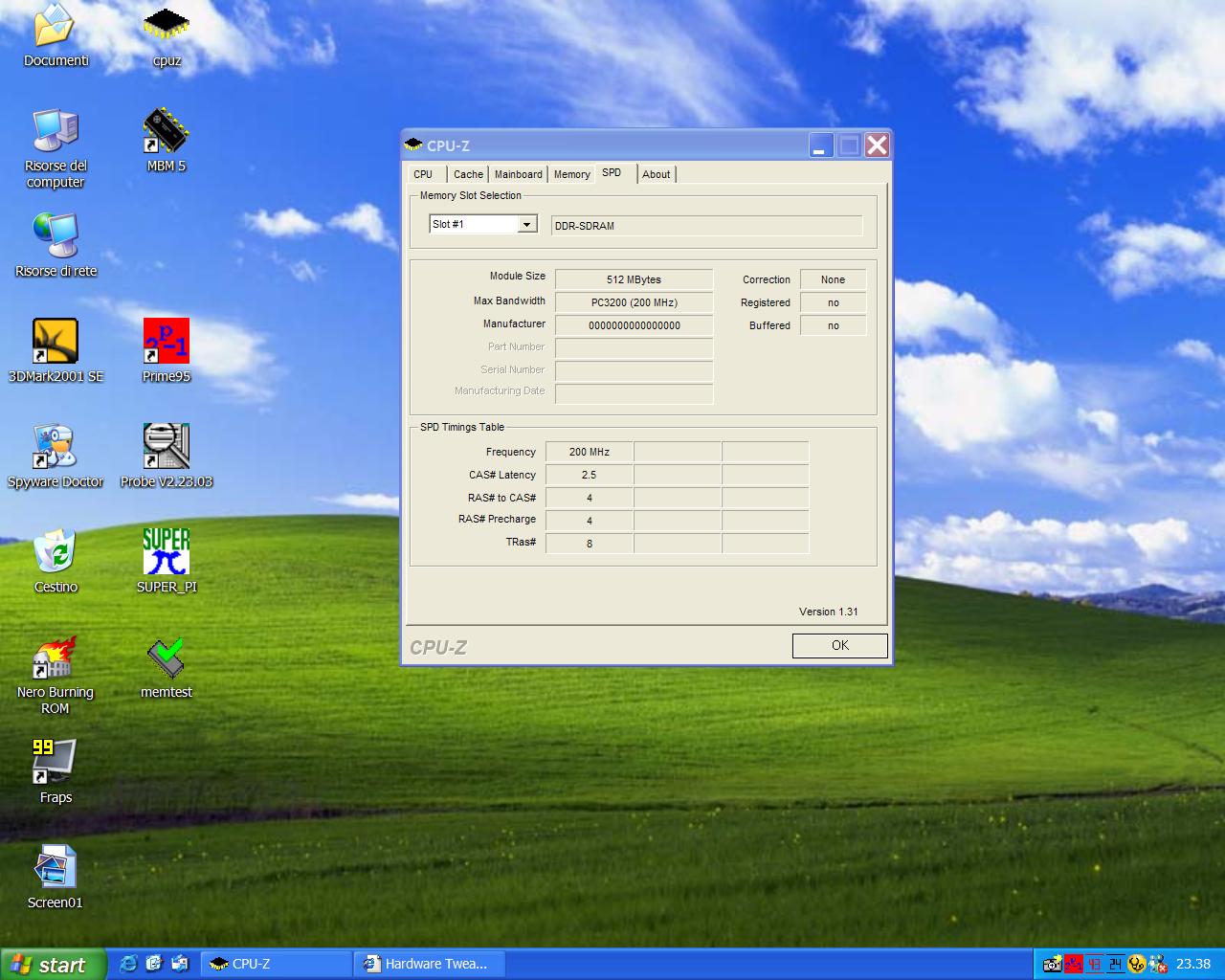Launch Internet Explorer from quick launch
The image size is (1225, 980).
coord(128,964)
